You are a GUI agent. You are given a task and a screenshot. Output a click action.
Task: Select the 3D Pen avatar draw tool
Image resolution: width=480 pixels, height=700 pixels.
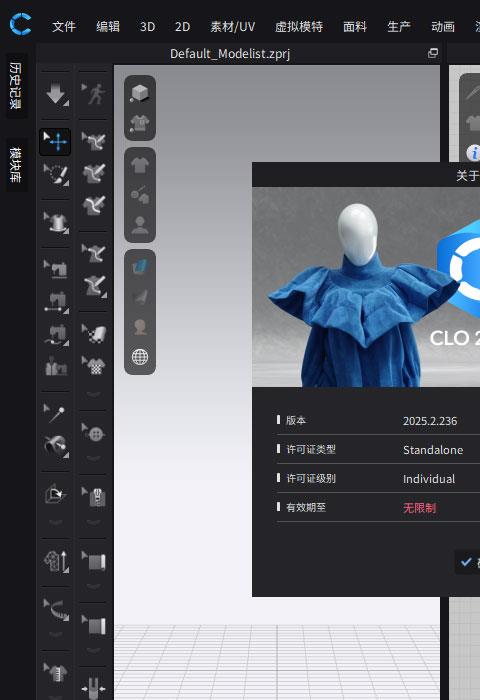[94, 286]
